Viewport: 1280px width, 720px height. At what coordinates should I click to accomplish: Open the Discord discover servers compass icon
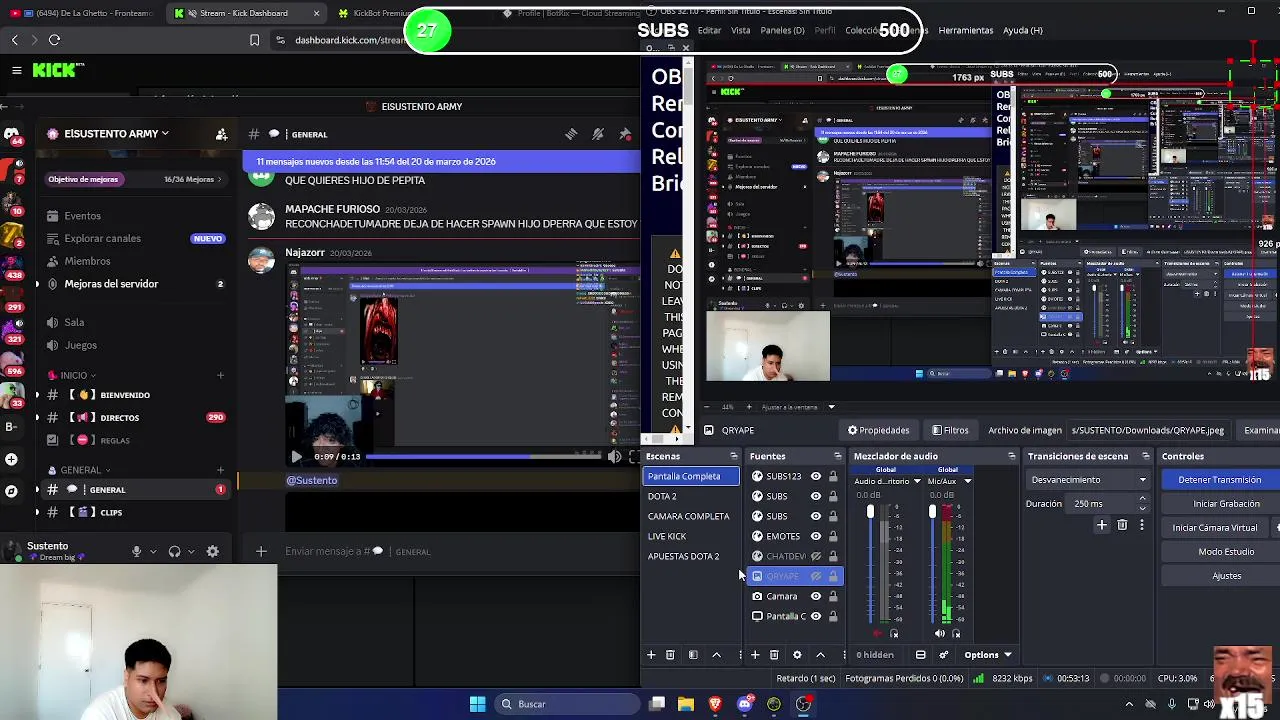pos(11,491)
